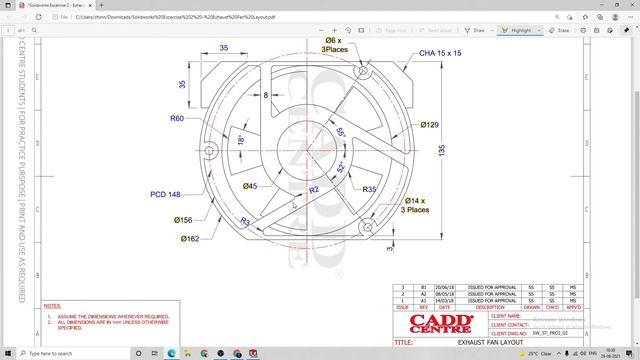
Task: Open the notification center icon
Action: click(x=629, y=353)
